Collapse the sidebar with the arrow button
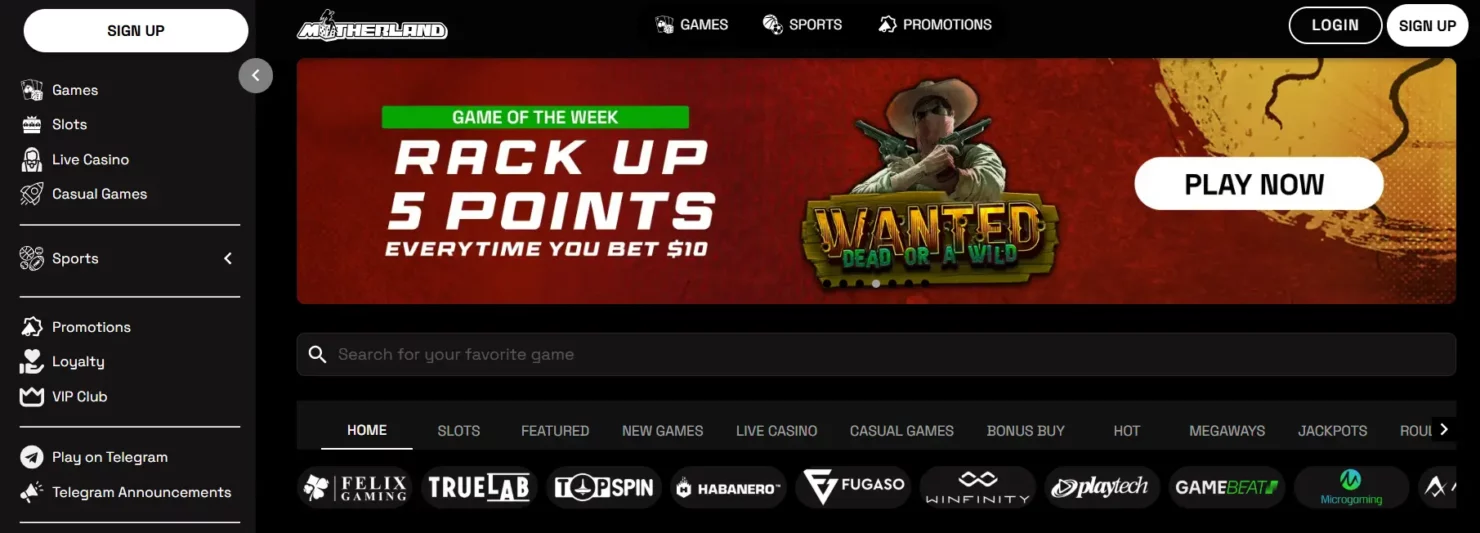Viewport: 1480px width, 533px height. [x=256, y=75]
